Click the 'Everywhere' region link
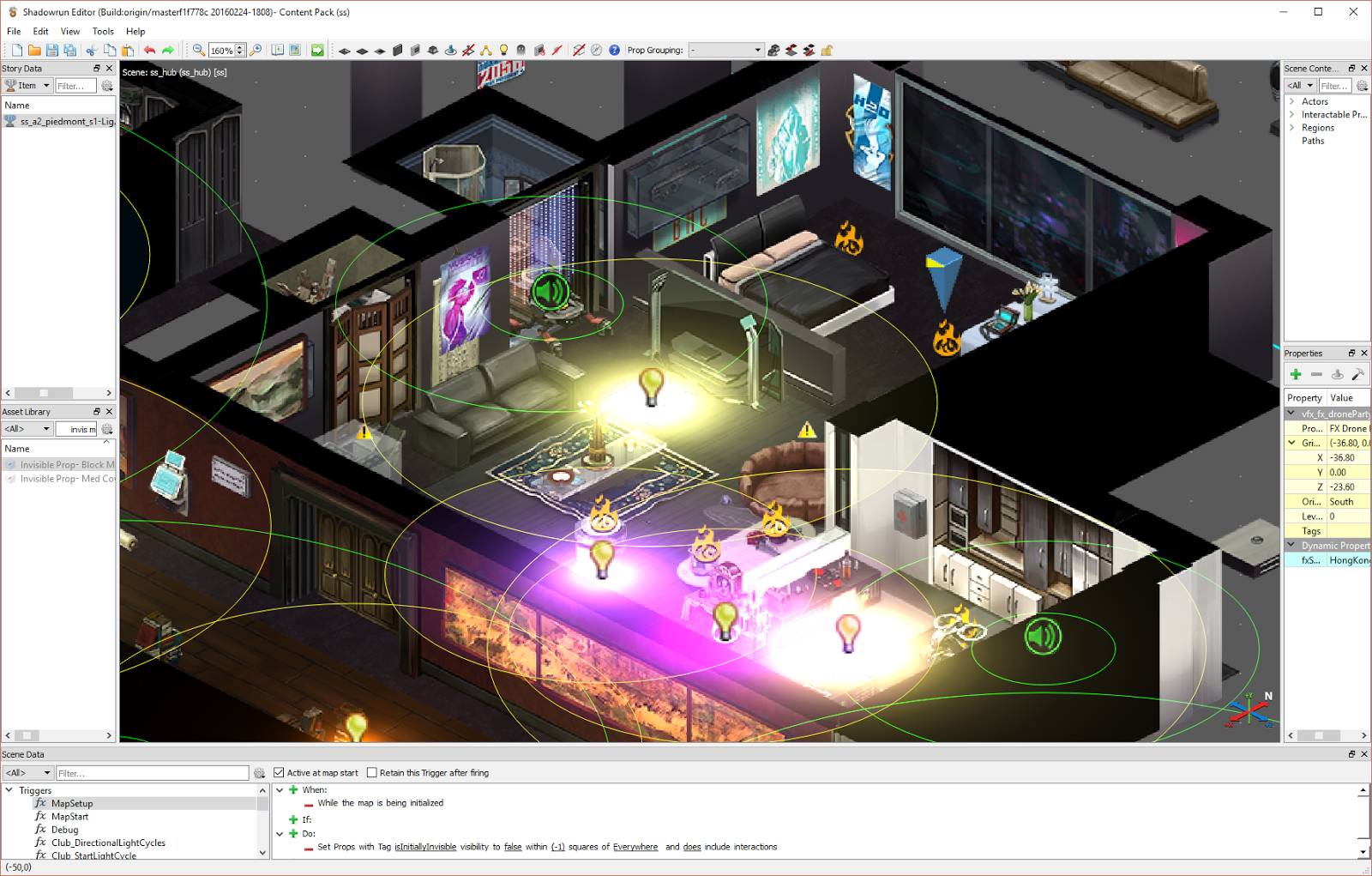Screen dimensions: 1372x876 point(635,847)
